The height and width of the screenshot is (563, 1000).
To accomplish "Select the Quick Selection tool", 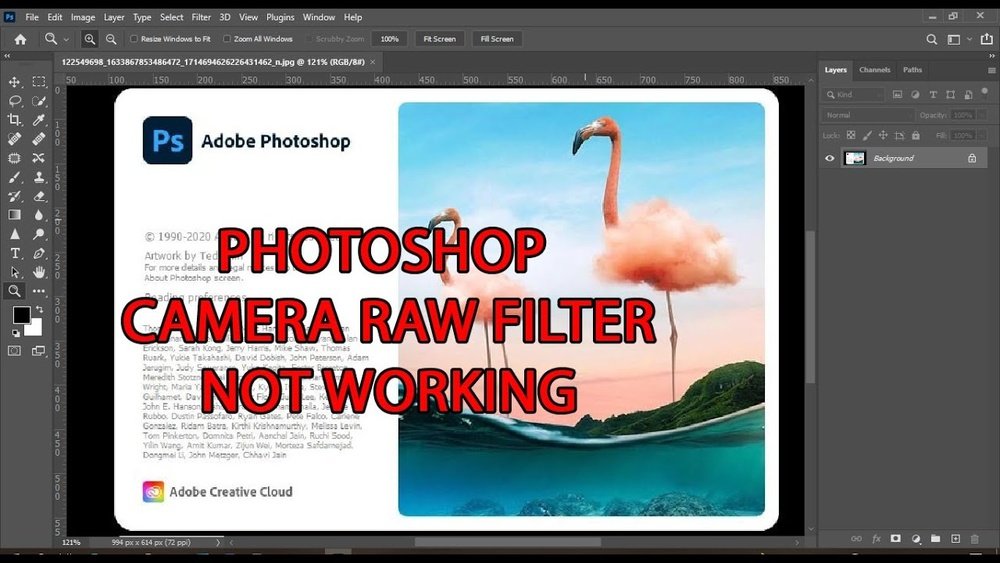I will (39, 101).
